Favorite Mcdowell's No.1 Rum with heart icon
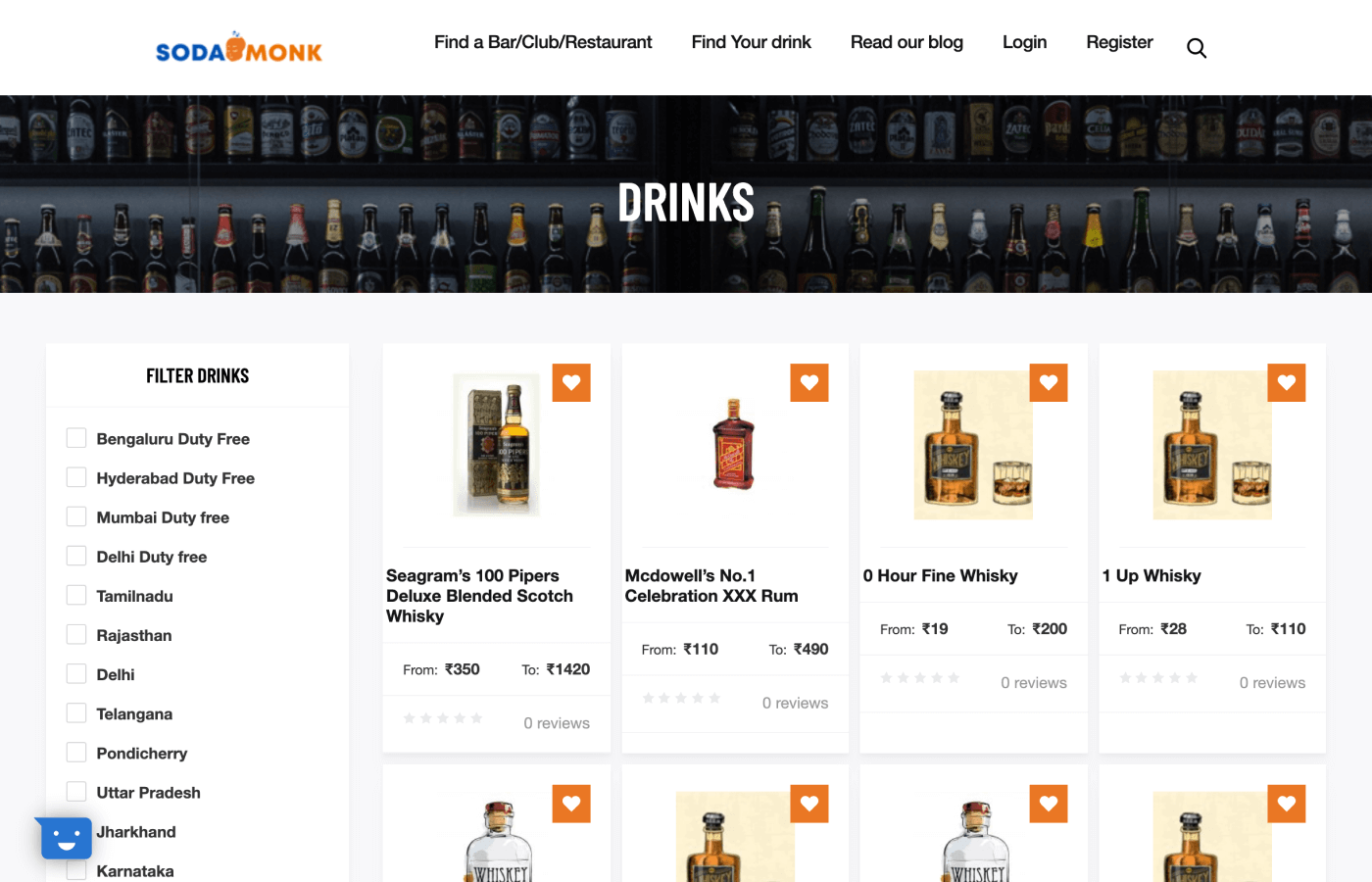This screenshot has height=882, width=1372. point(809,382)
